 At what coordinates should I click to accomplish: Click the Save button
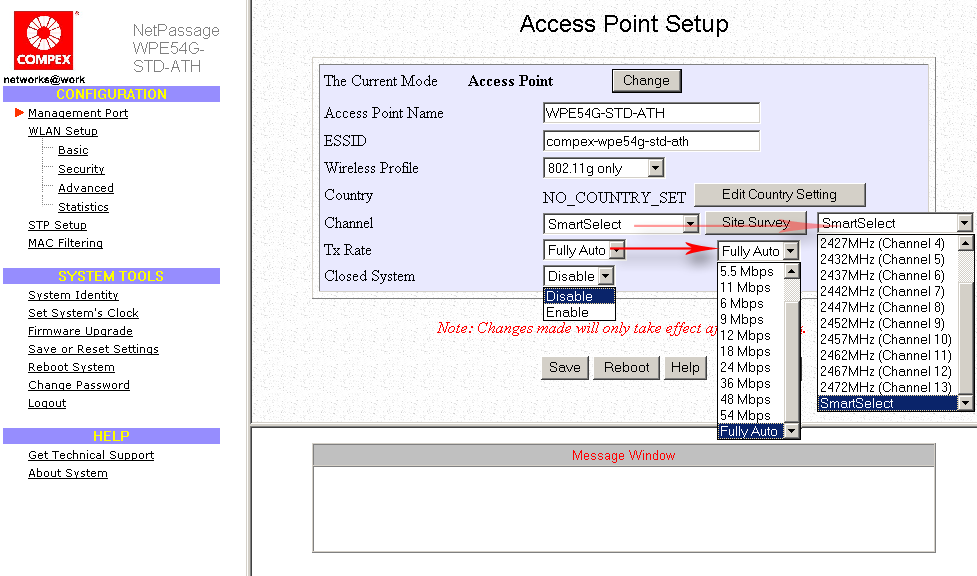565,368
